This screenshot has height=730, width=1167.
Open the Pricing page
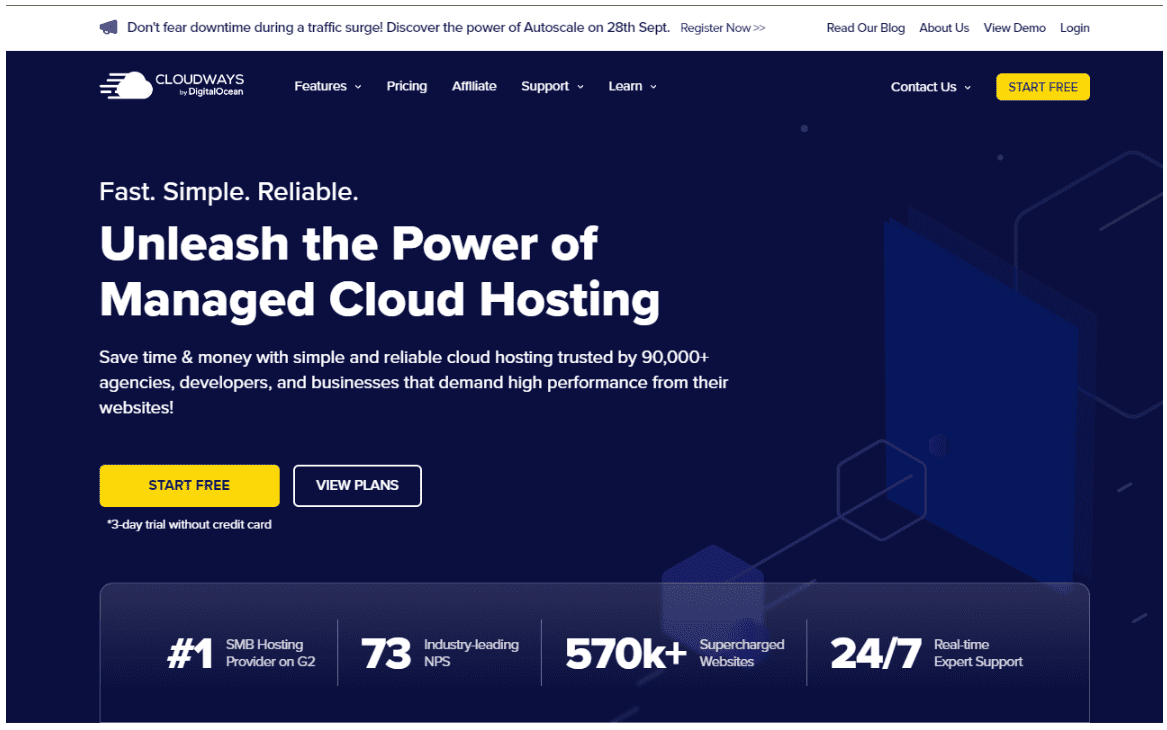406,86
